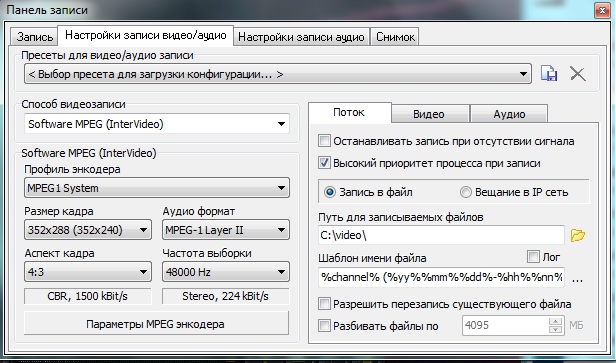Image resolution: width=616 pixels, height=363 pixels.
Task: Open the Аудио sub-tab
Action: coord(509,114)
